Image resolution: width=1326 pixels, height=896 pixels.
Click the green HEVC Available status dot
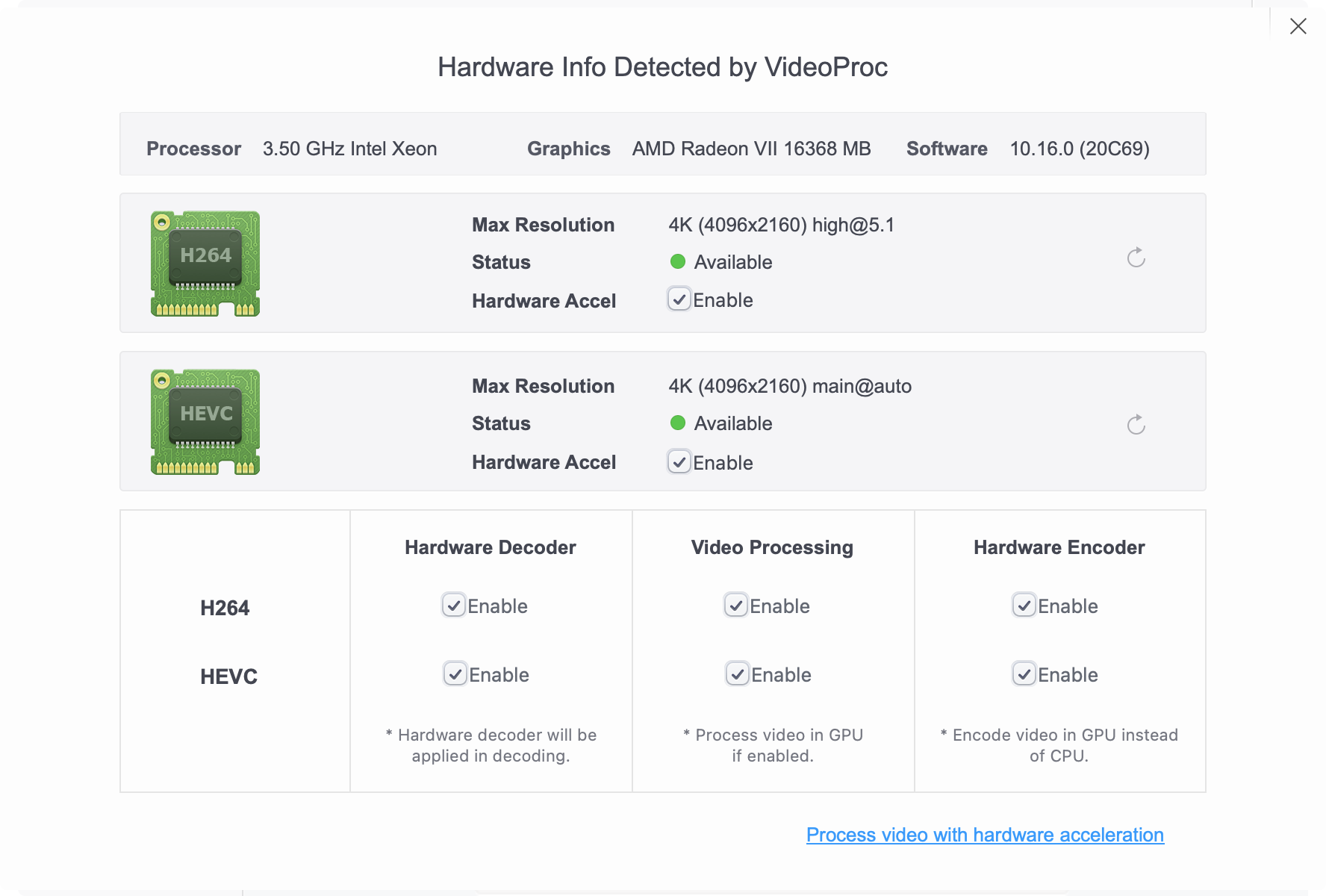click(x=678, y=423)
